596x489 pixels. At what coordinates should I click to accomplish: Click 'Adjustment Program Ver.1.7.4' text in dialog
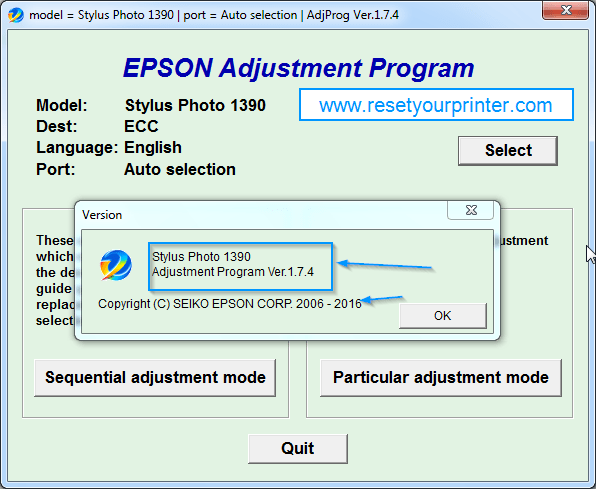click(233, 272)
